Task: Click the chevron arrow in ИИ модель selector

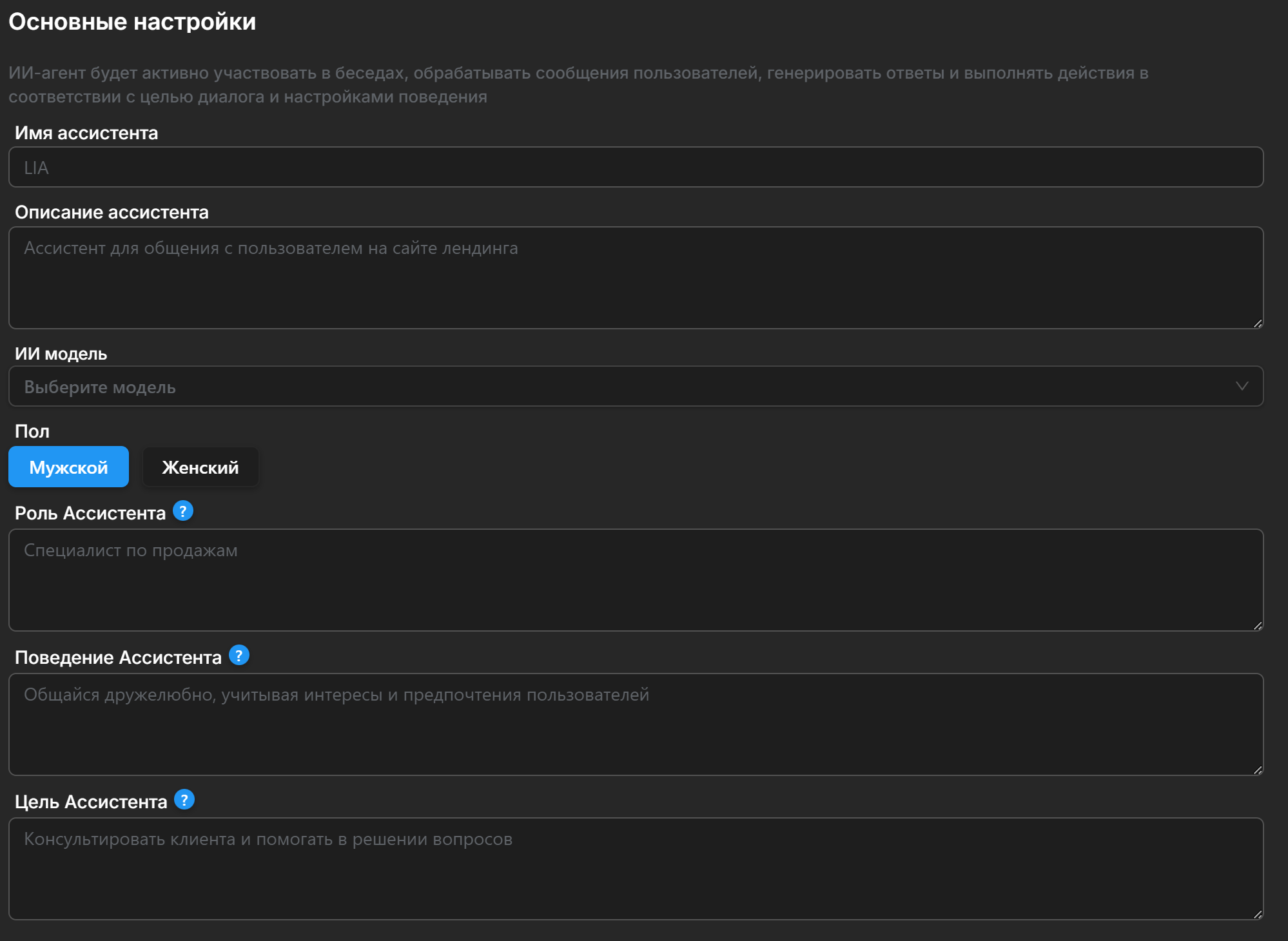Action: pyautogui.click(x=1242, y=386)
